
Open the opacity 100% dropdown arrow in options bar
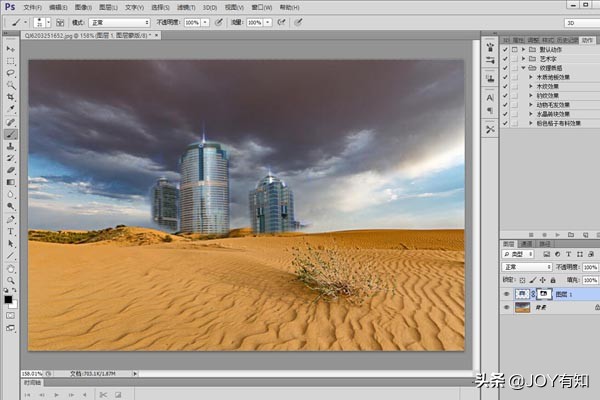pos(205,23)
